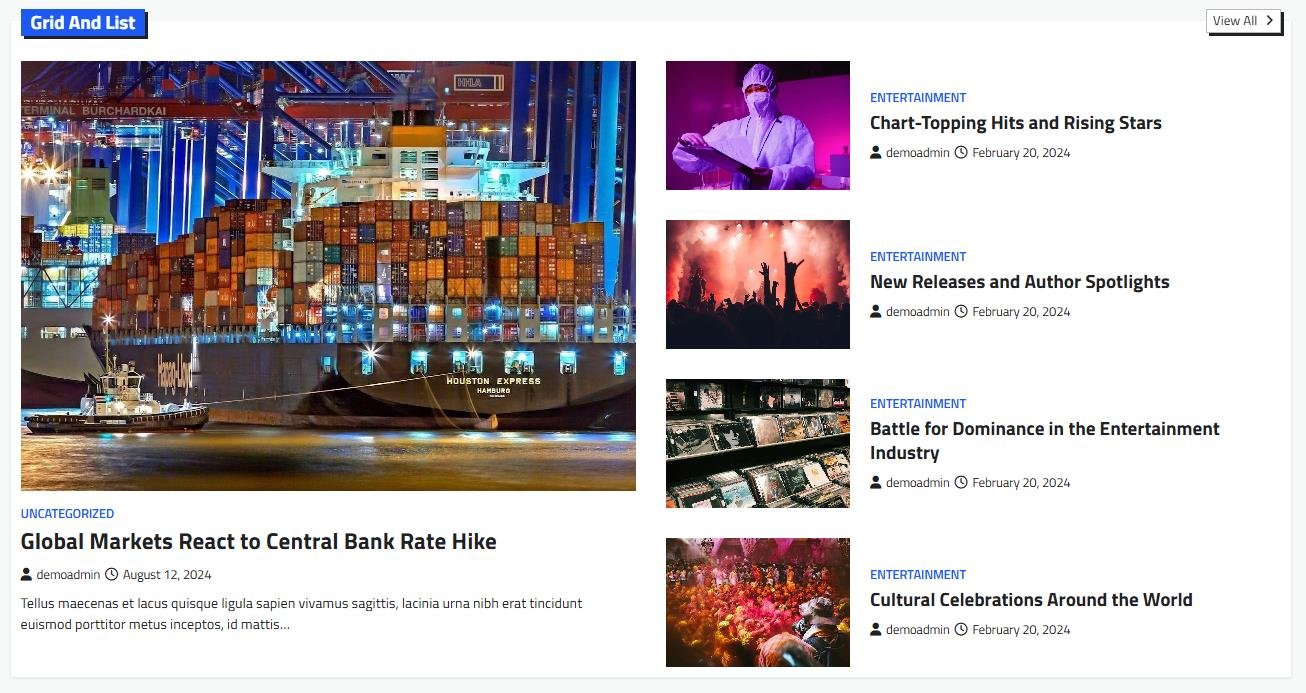Open the View All button
The image size is (1306, 693).
pos(1244,21)
